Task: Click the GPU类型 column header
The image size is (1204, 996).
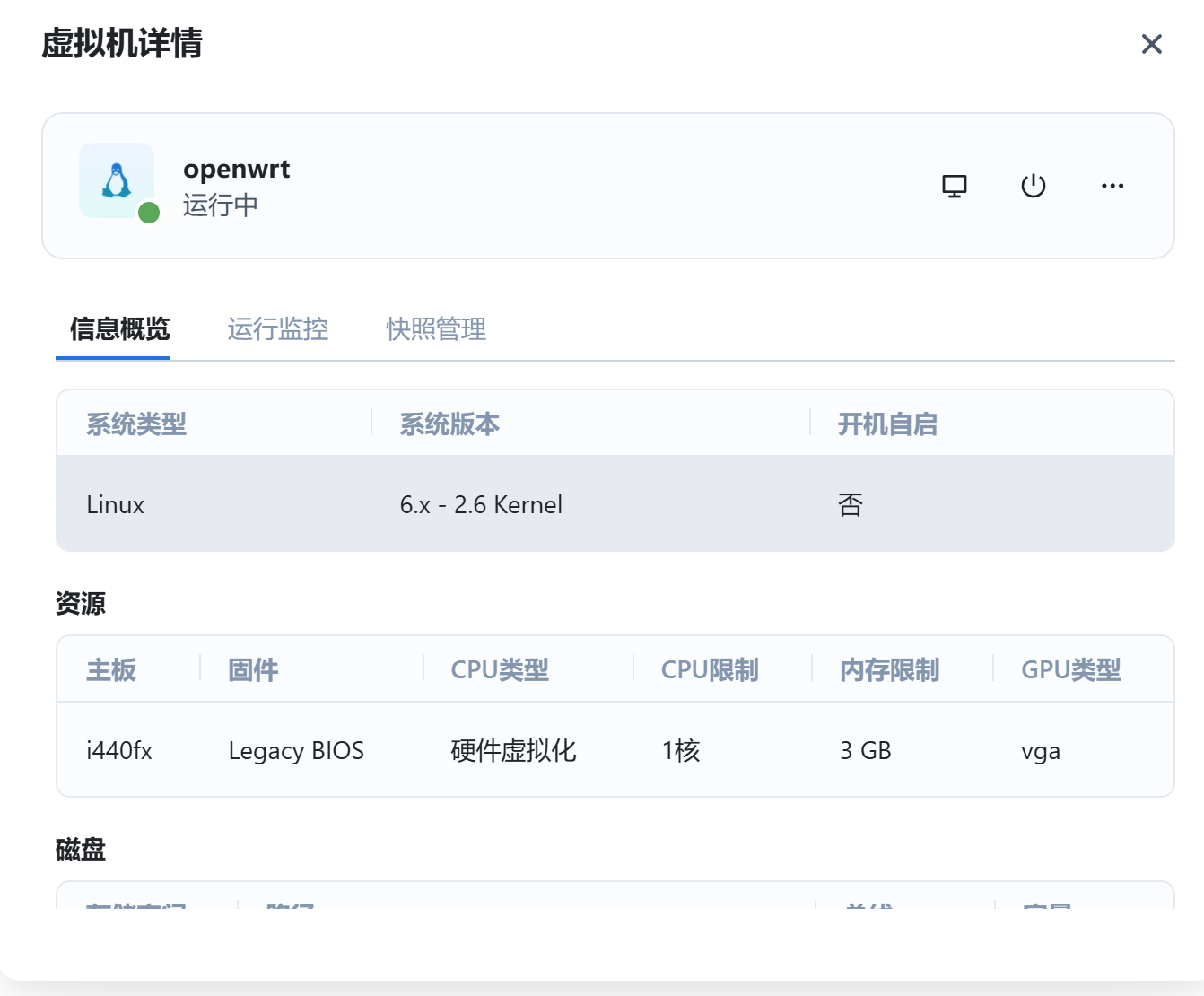Action: (x=1071, y=669)
